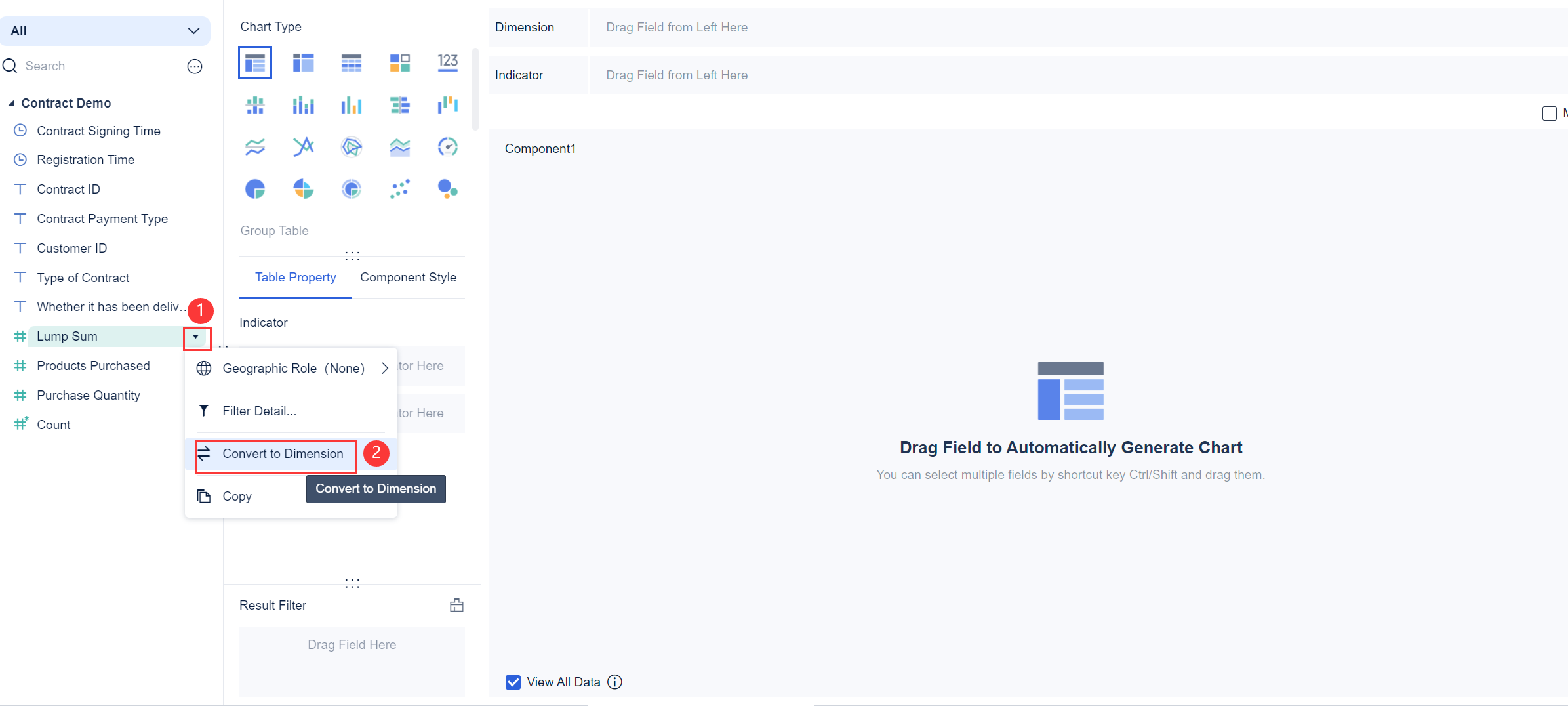Uncheck the View All Data checkbox
The width and height of the screenshot is (1568, 706).
512,682
